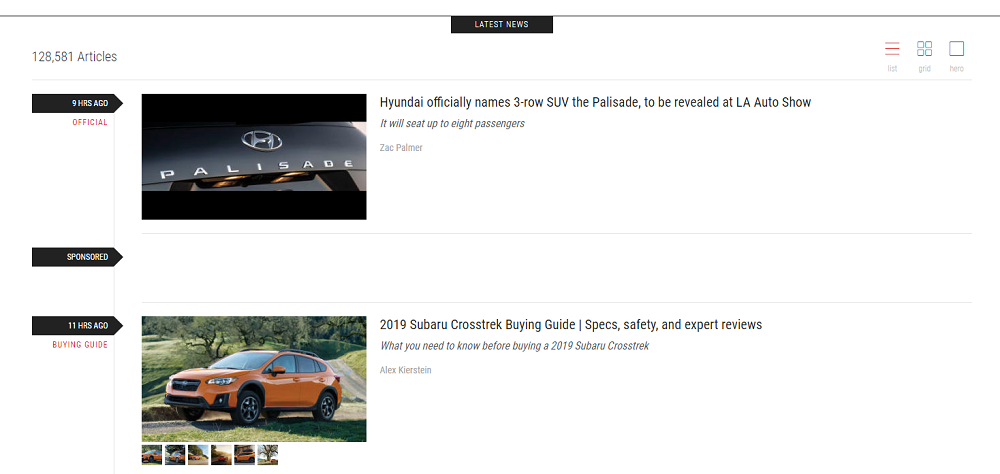1000x474 pixels.
Task: Switch to hero view layout
Action: [x=956, y=50]
